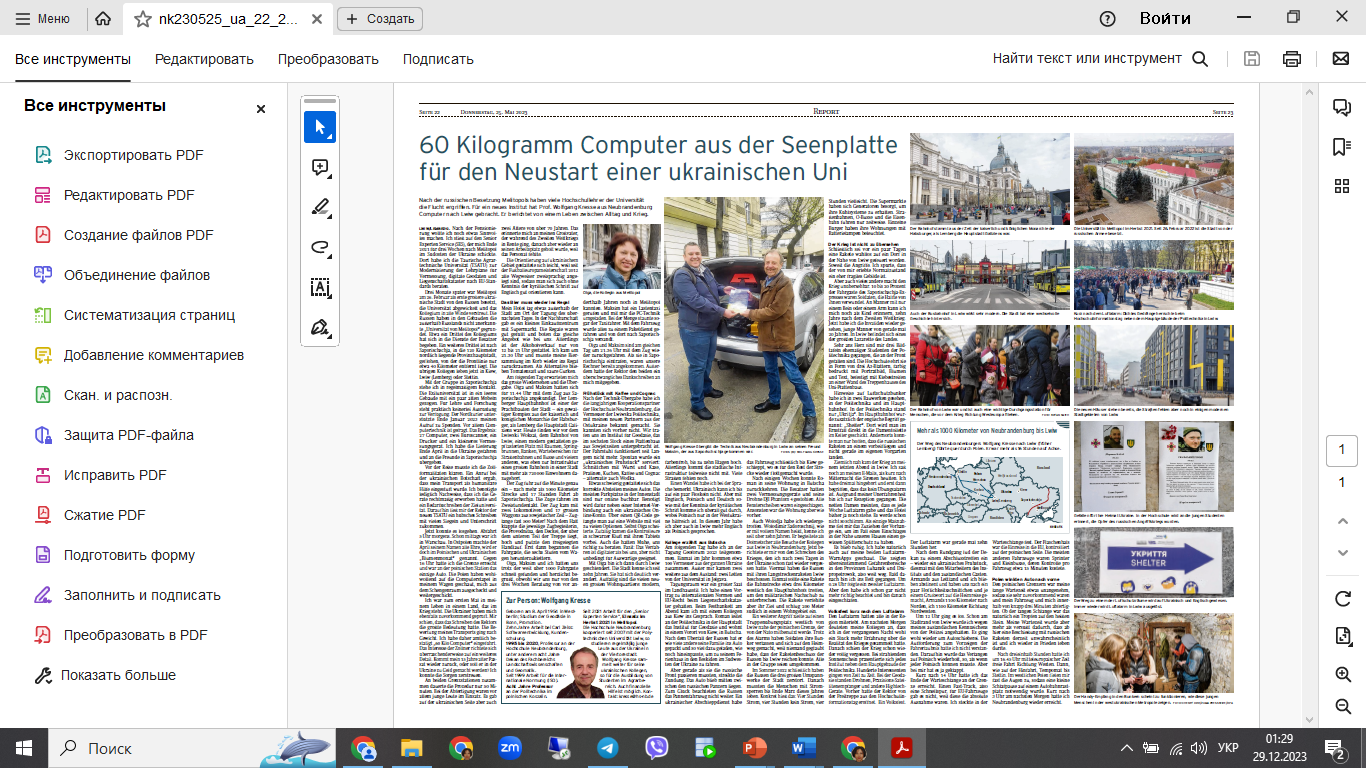This screenshot has width=1366, height=768.
Task: Click the Создать new tab button
Action: click(380, 18)
